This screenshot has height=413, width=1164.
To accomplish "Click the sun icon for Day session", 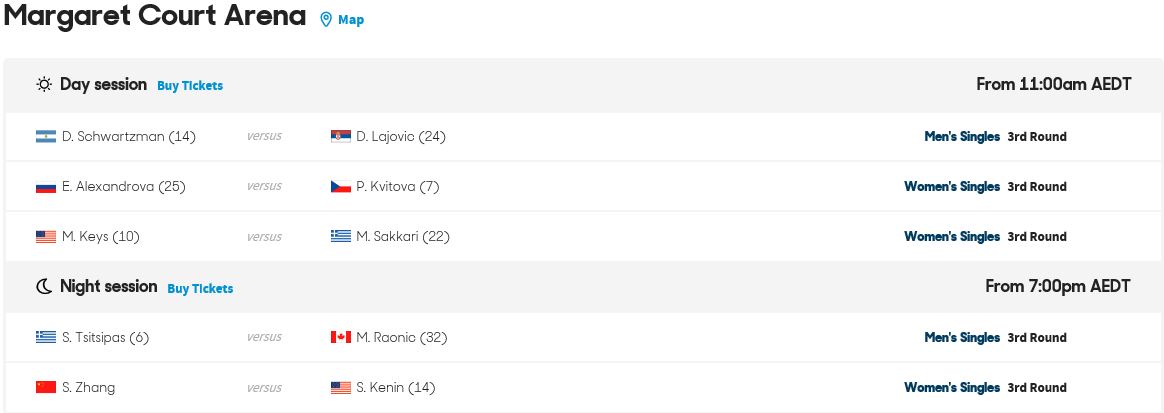I will point(45,85).
